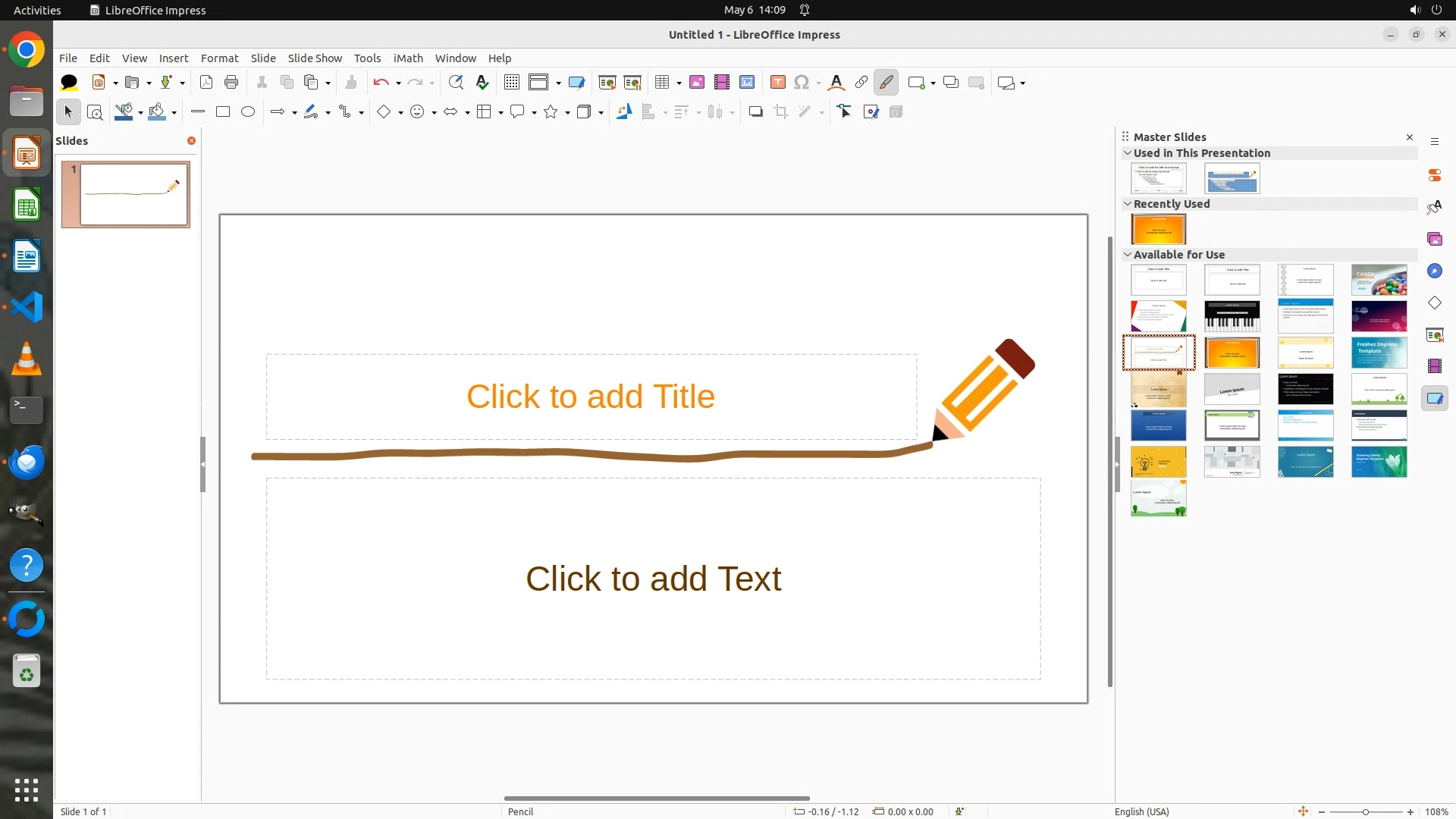This screenshot has width=1456, height=819.
Task: Collapse the Available for Use section
Action: (x=1128, y=255)
